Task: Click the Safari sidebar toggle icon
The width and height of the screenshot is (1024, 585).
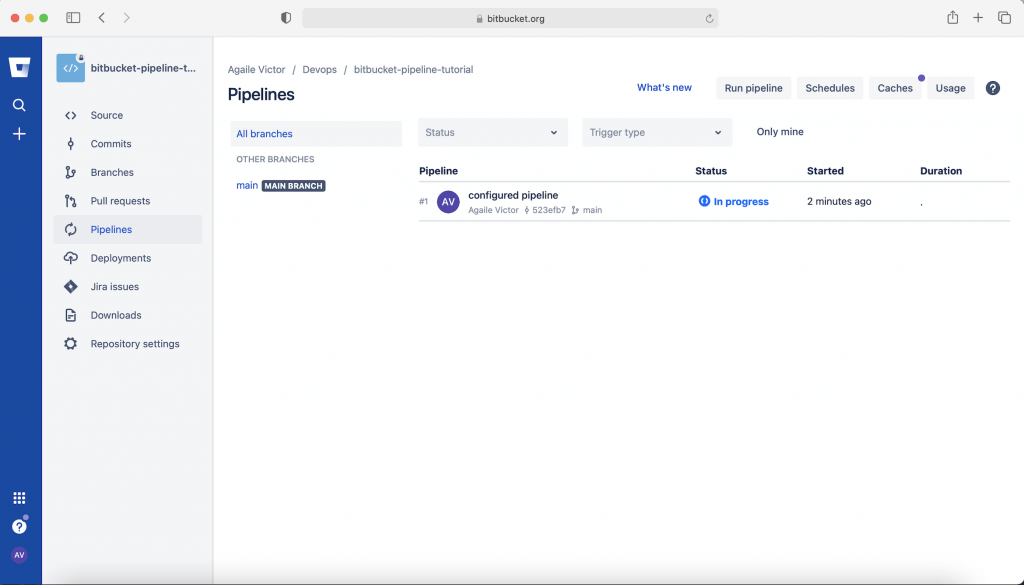Action: [x=73, y=18]
